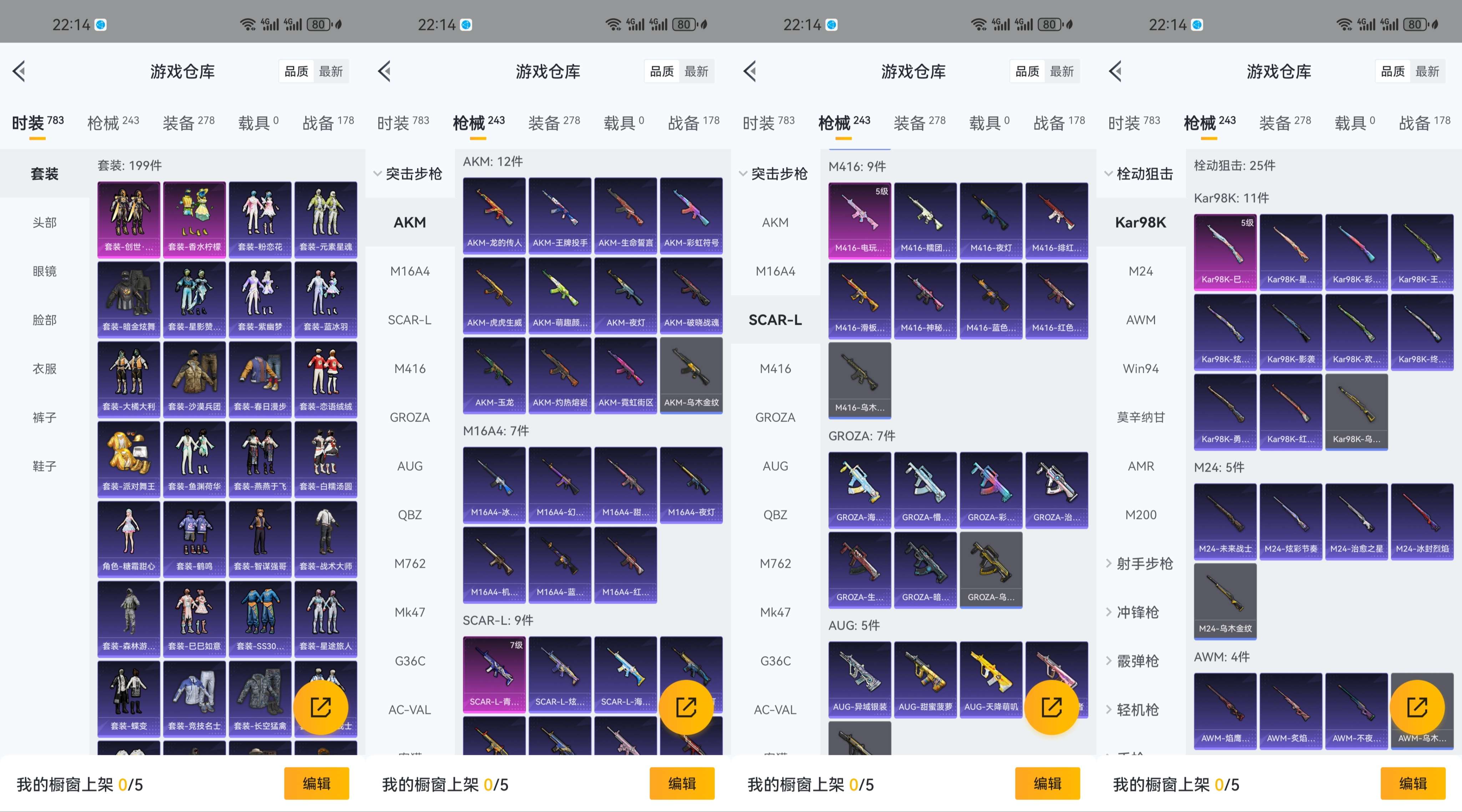
Task: Choose M200 in the sniper sidebar
Action: 1141,515
